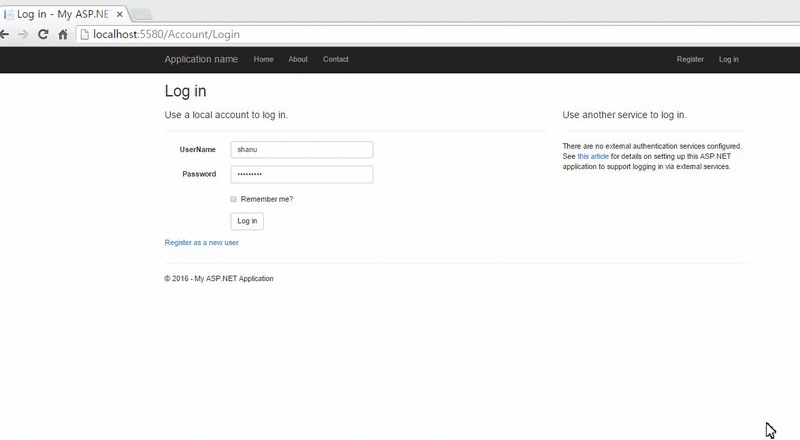
Task: Open the Register as a new user link
Action: click(x=202, y=242)
